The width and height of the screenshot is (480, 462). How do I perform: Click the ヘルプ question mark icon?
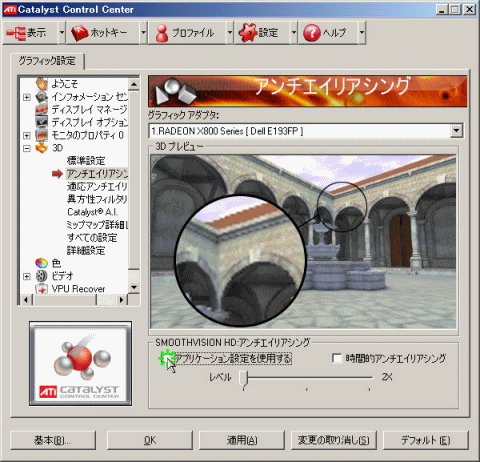tap(312, 33)
